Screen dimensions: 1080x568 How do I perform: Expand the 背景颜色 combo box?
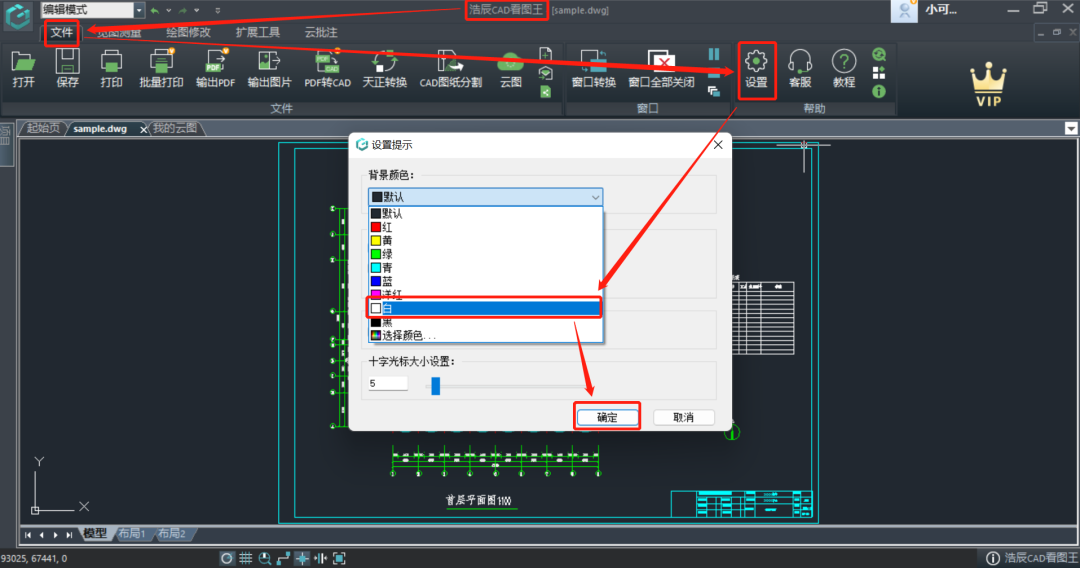point(485,197)
